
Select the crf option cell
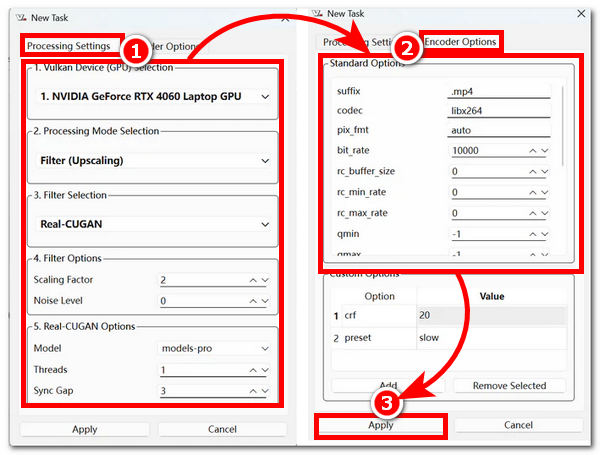click(x=378, y=316)
